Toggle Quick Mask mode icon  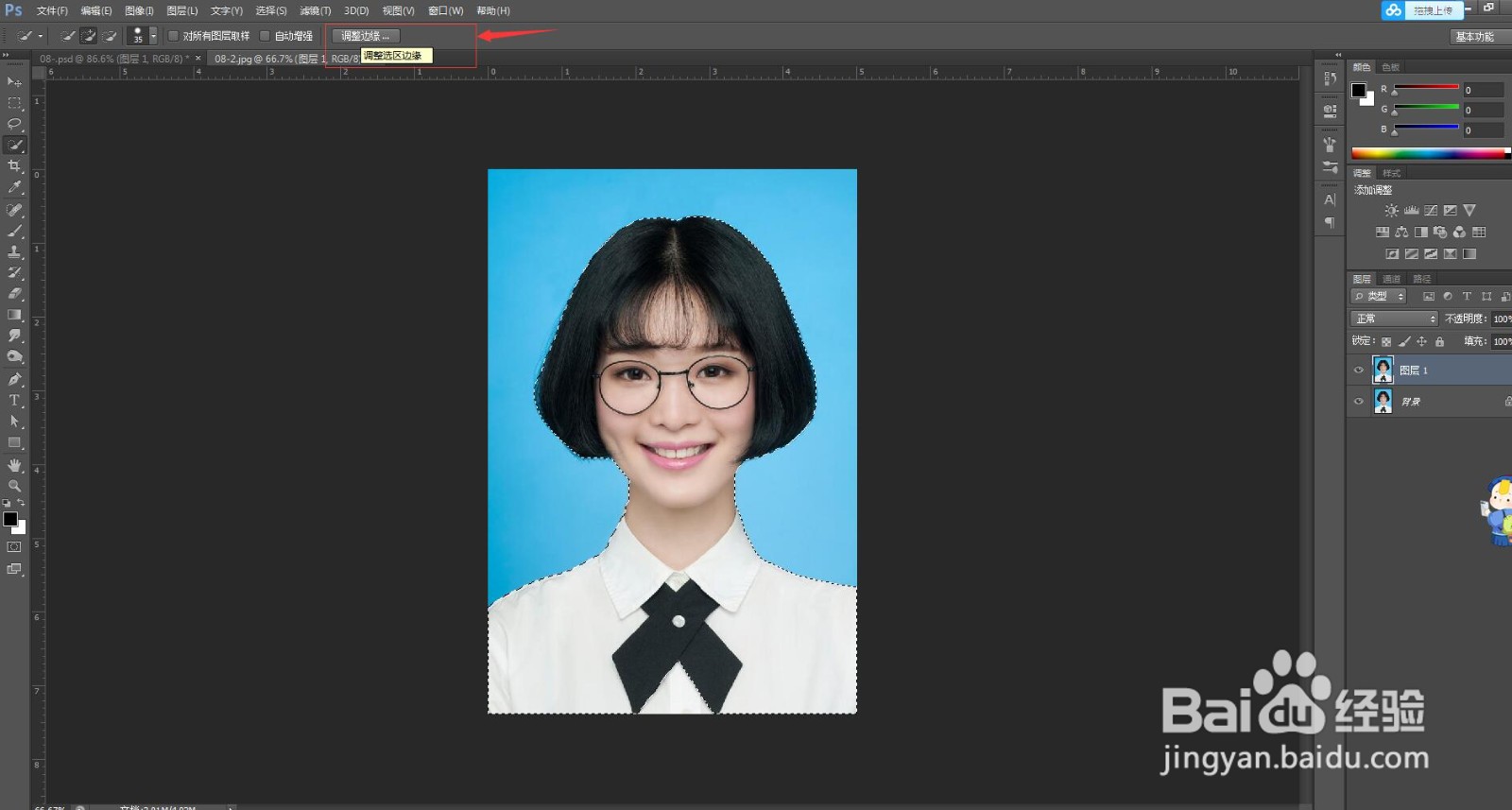click(14, 547)
